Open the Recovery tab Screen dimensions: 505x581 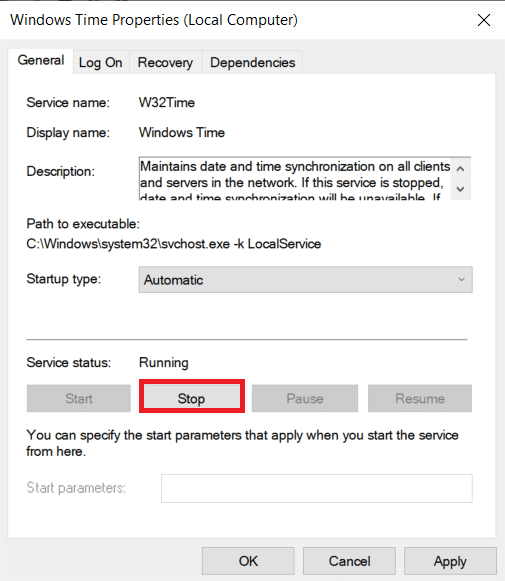pyautogui.click(x=165, y=63)
